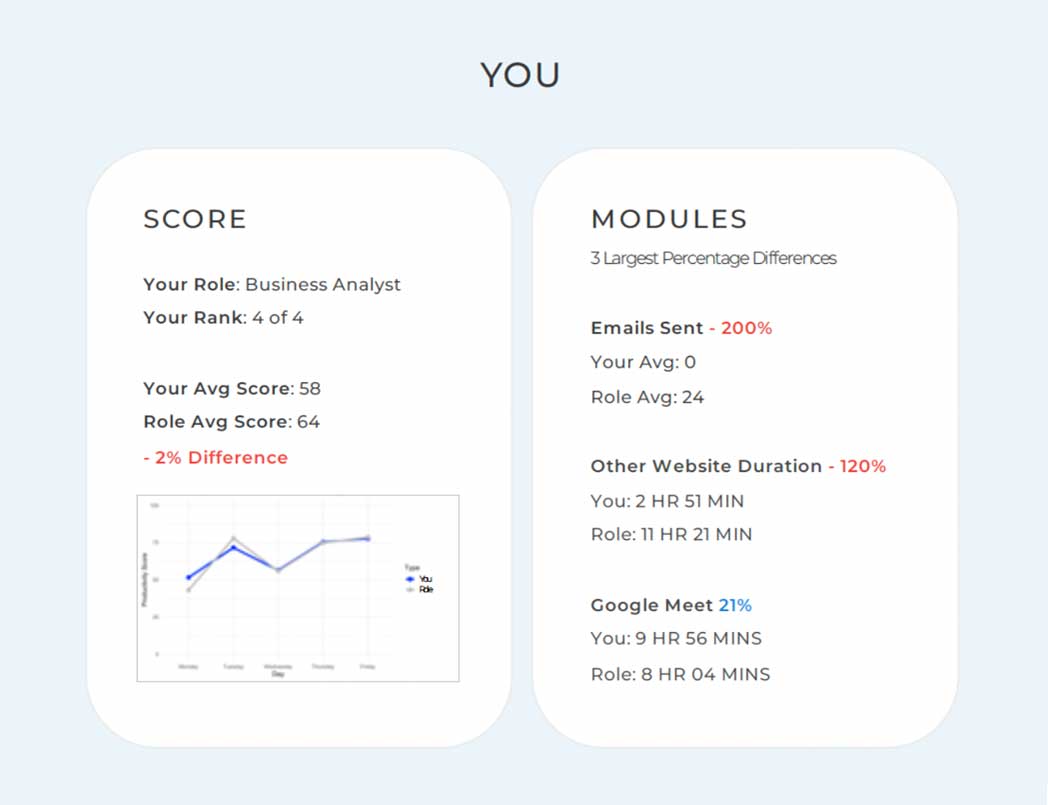Click Your Role: Business Analyst line

(272, 285)
